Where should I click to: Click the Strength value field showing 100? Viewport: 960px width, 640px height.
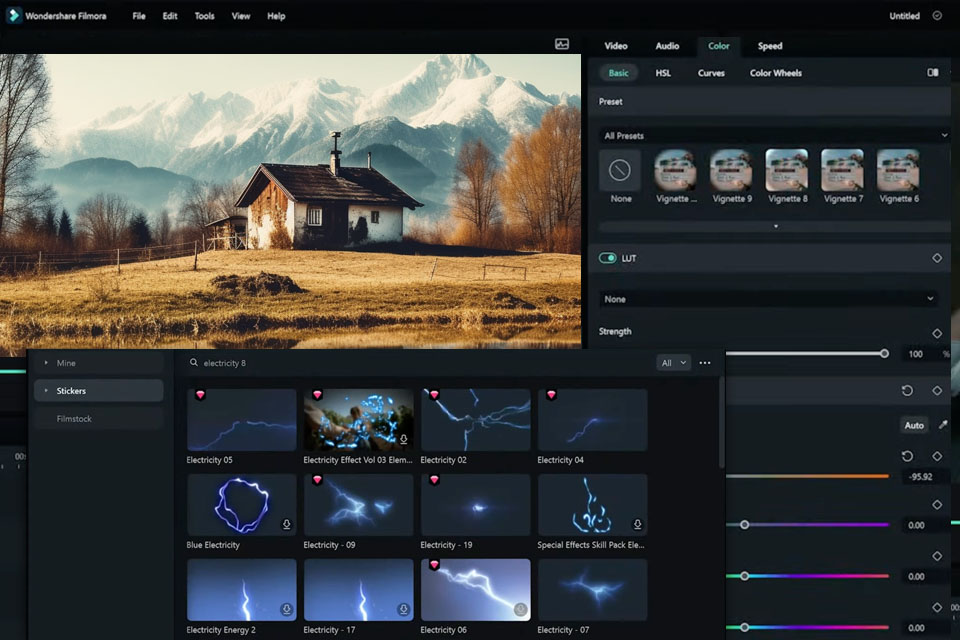[916, 354]
